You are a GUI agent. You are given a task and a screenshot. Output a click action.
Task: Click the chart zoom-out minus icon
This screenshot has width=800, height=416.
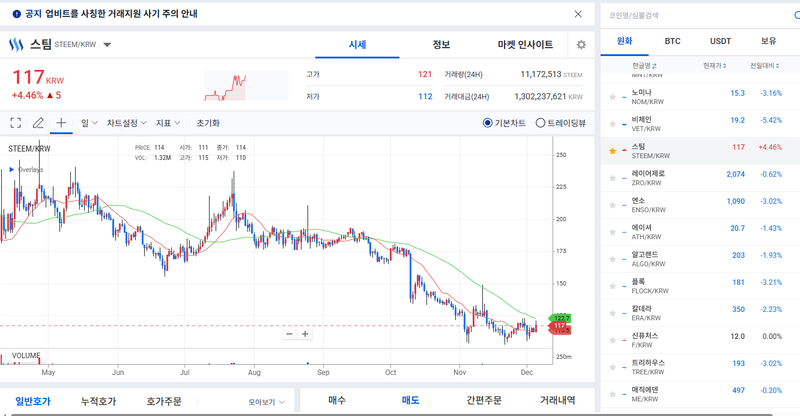[290, 334]
